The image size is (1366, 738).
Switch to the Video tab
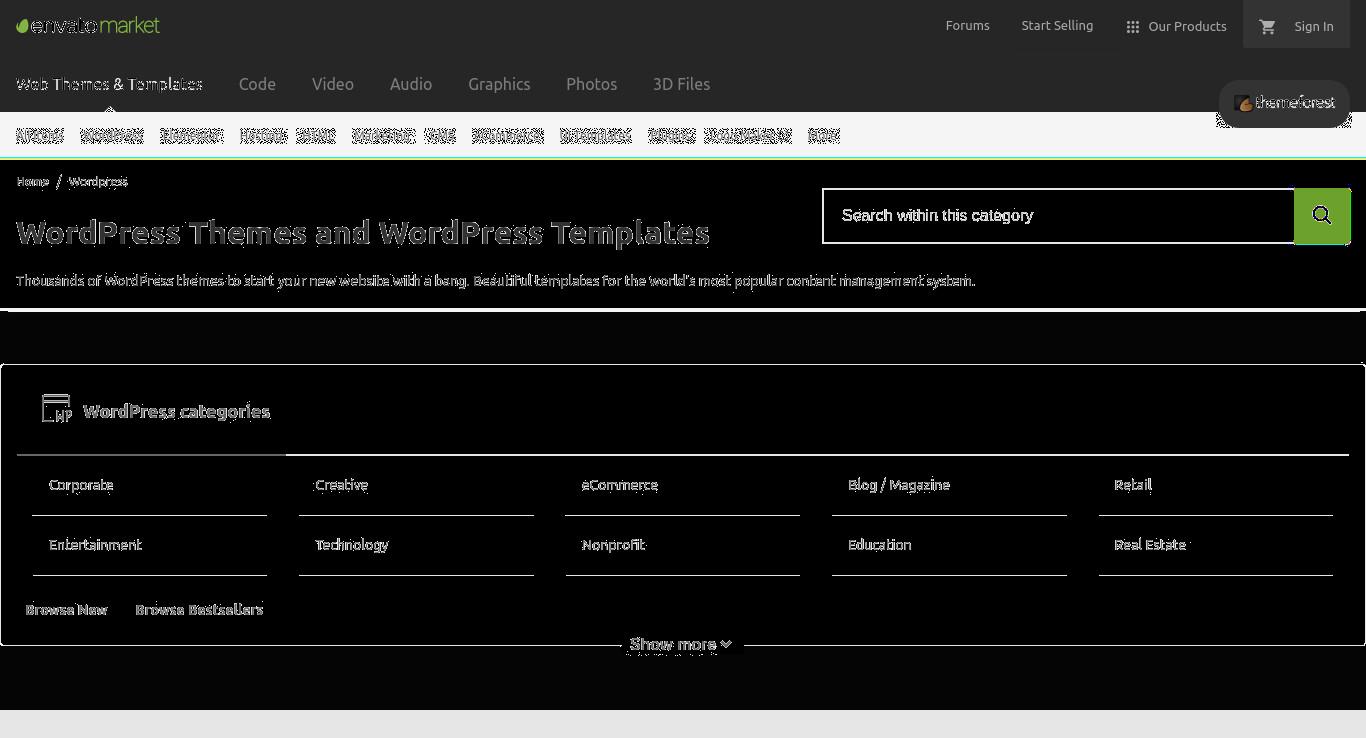[x=333, y=84]
